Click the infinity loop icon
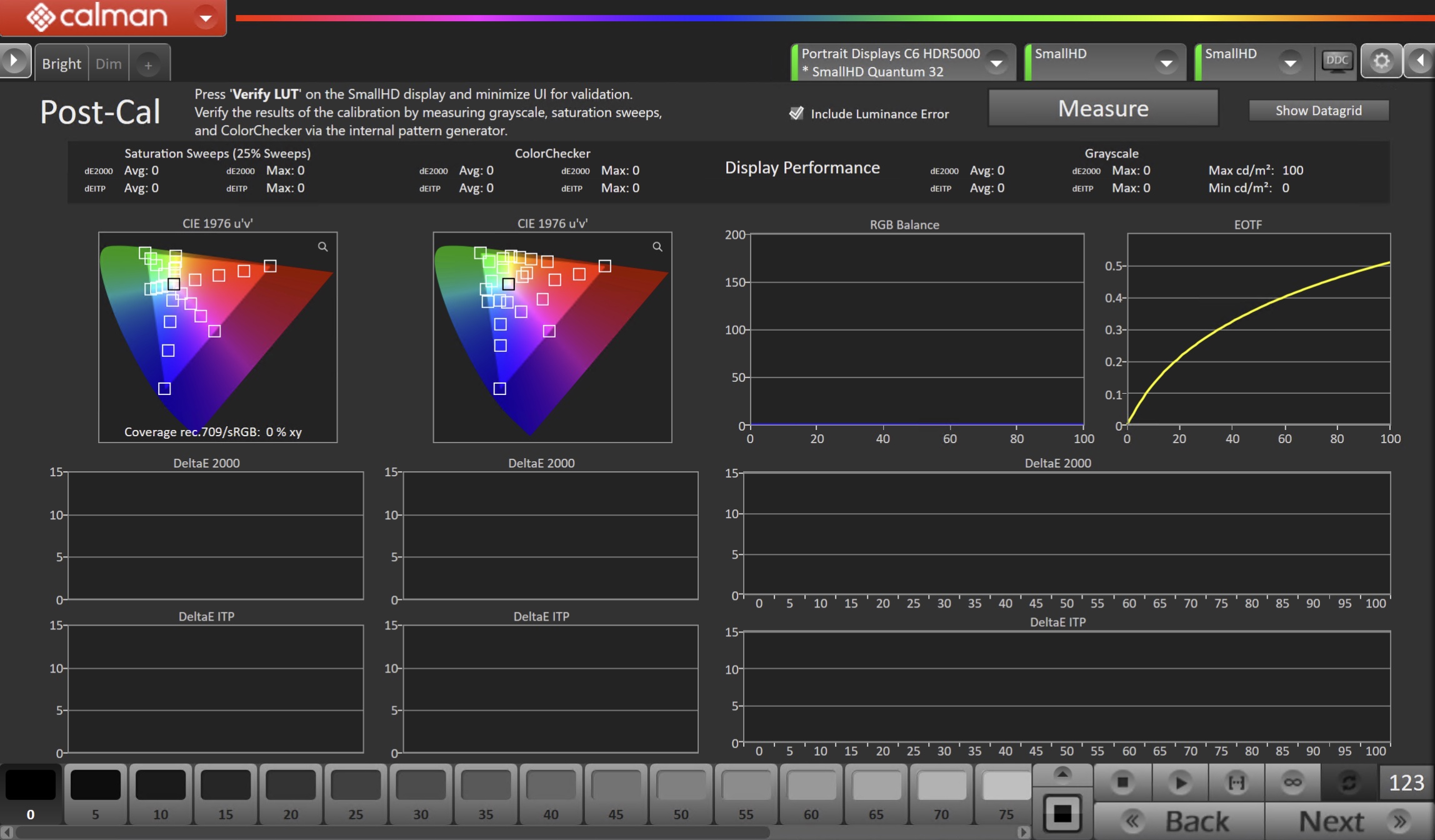 pyautogui.click(x=1292, y=782)
